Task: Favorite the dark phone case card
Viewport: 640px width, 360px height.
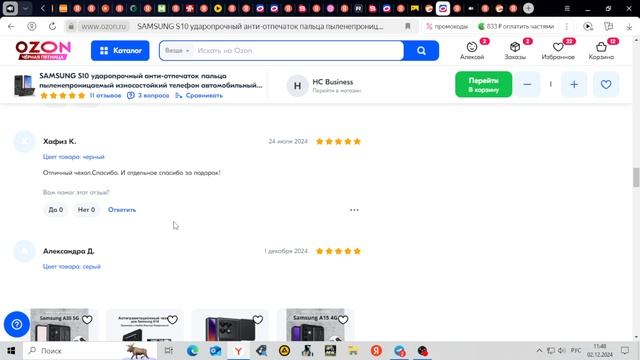Action: click(x=258, y=320)
